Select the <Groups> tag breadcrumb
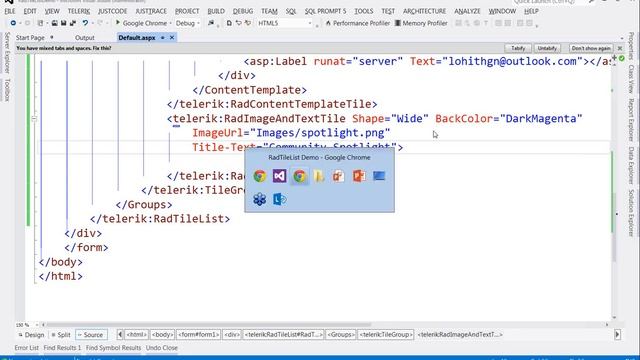The image size is (640, 360). click(x=340, y=335)
